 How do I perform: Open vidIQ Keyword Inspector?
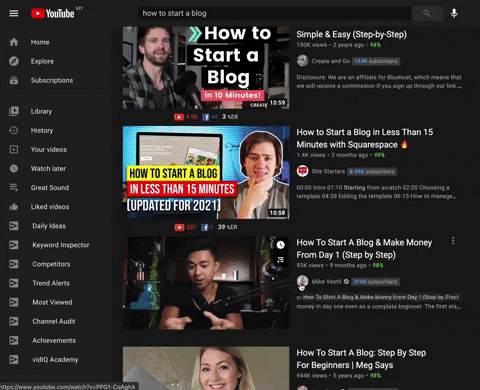(61, 245)
